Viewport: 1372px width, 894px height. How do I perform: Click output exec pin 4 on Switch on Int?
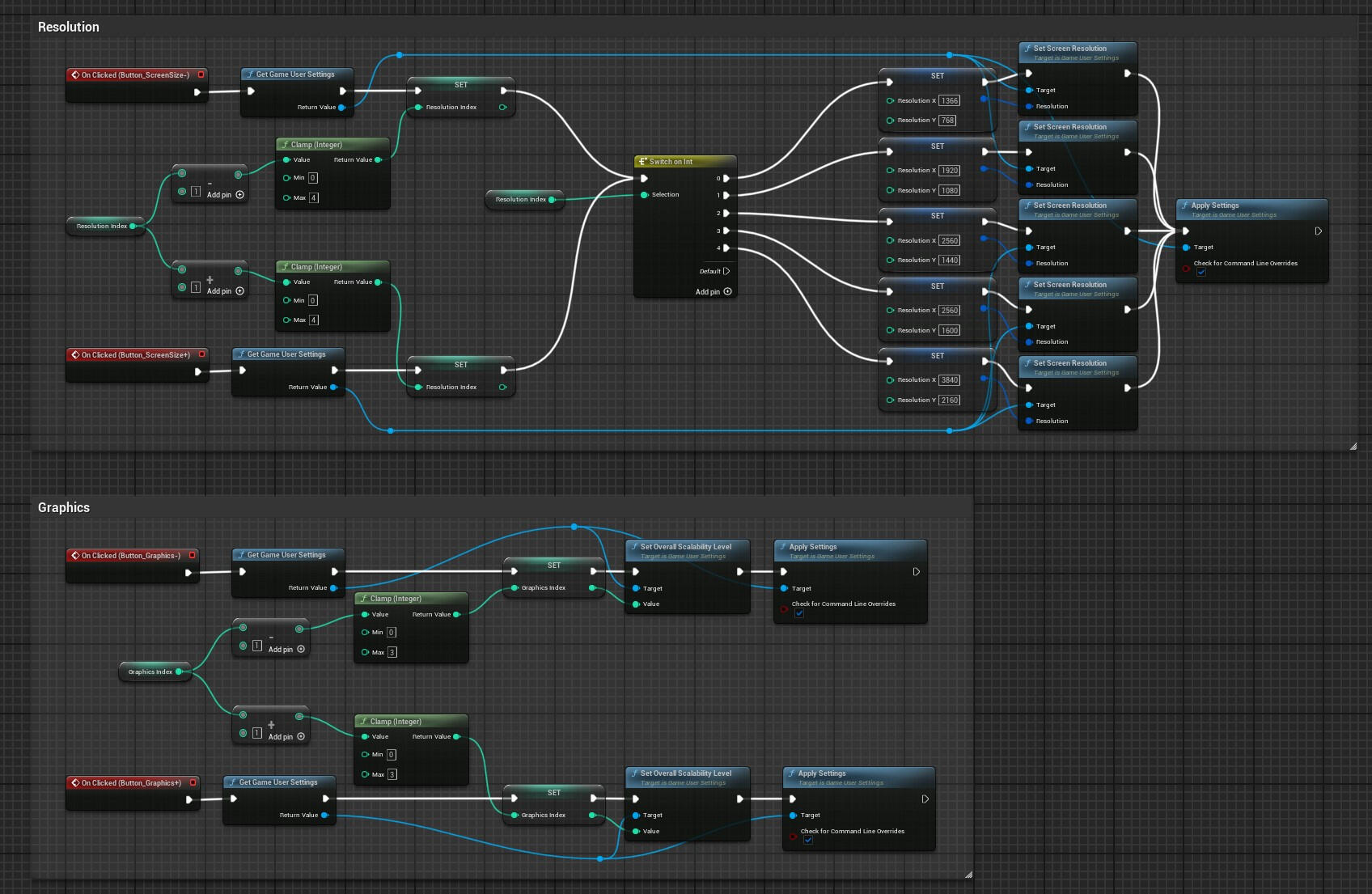point(726,248)
